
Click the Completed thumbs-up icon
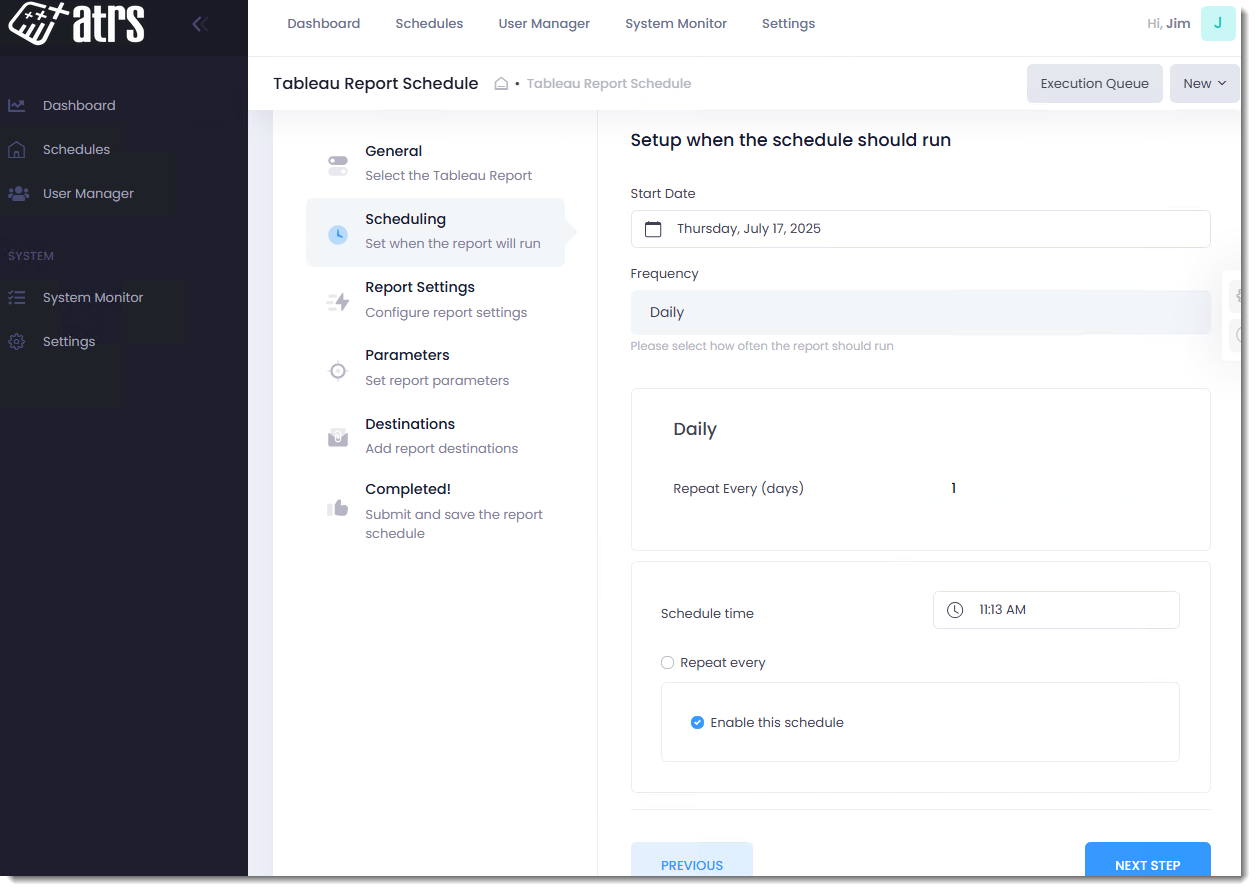tap(338, 508)
